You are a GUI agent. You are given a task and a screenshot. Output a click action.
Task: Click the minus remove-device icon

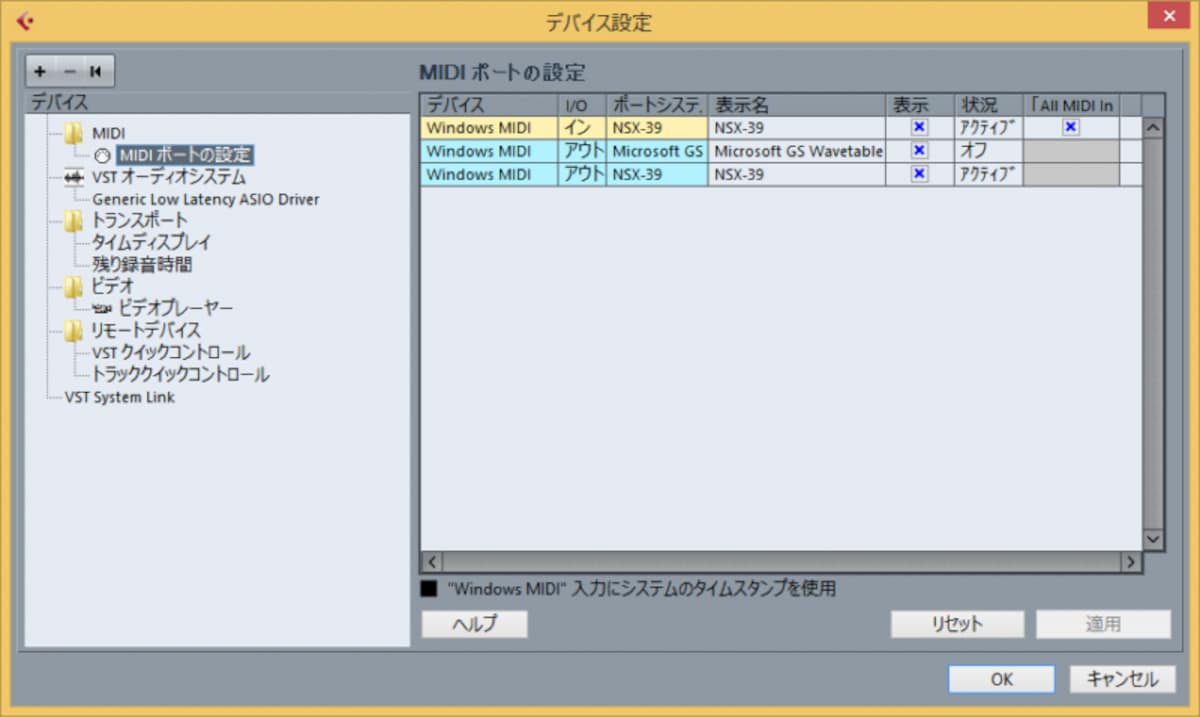coord(69,71)
